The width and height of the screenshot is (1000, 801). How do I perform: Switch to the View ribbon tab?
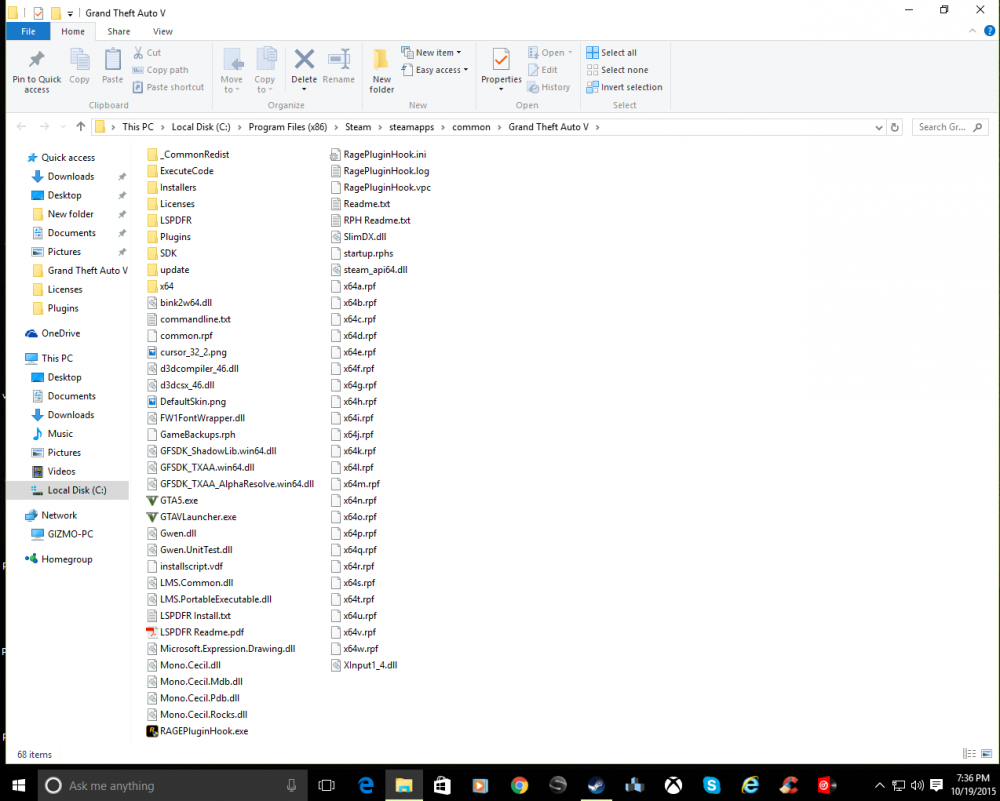(x=163, y=31)
